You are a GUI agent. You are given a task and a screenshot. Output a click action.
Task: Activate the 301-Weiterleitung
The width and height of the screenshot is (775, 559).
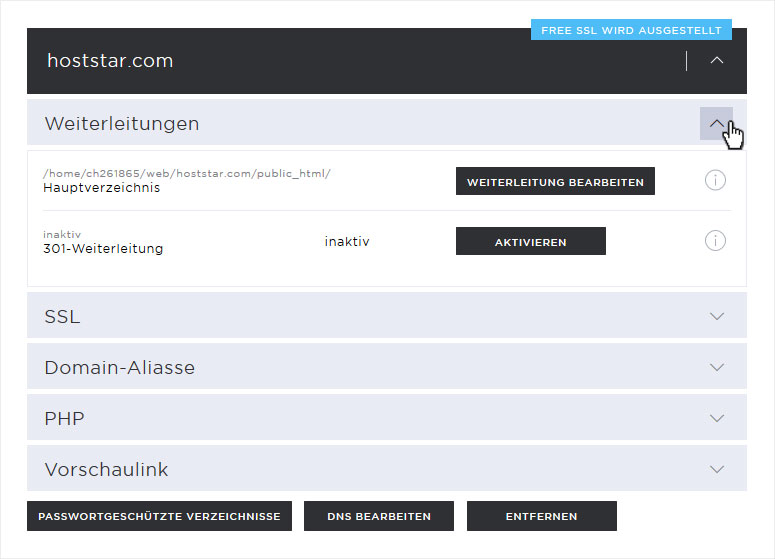coord(530,241)
